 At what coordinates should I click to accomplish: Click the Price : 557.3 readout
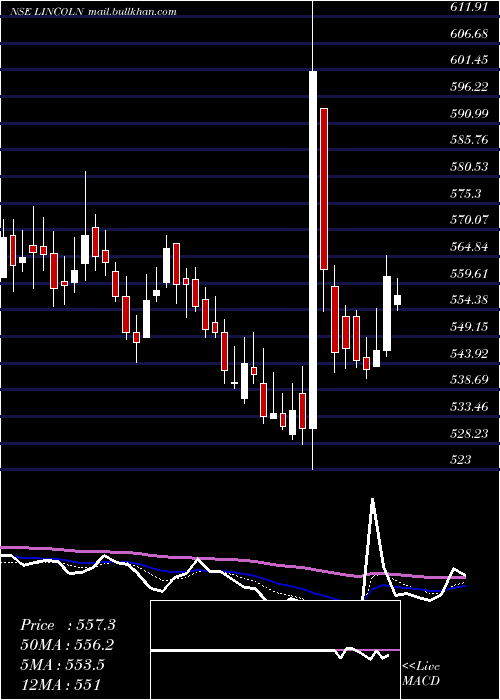click(68, 625)
